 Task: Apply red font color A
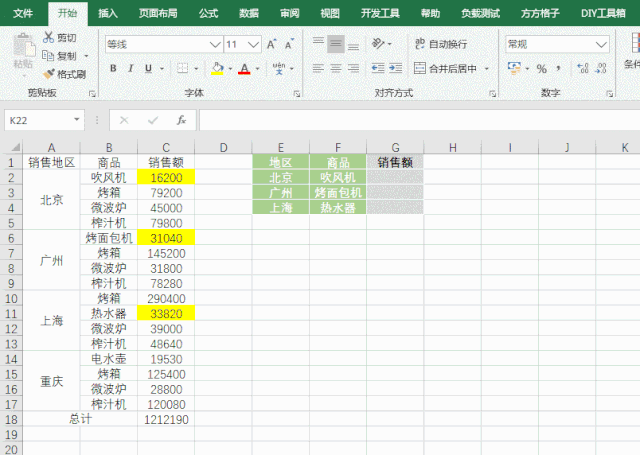pyautogui.click(x=244, y=69)
